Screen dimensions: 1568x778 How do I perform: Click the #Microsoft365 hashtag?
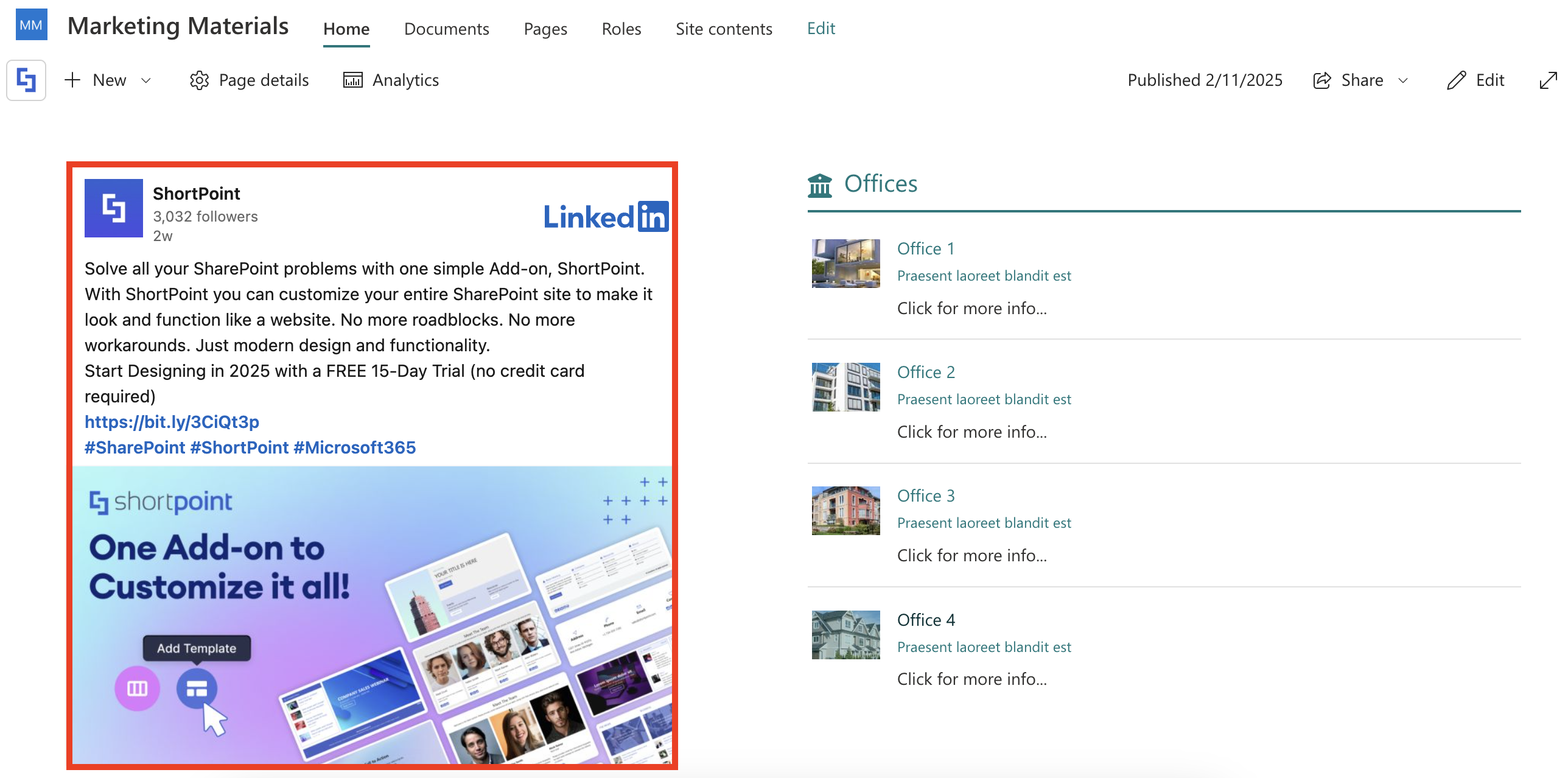tap(354, 447)
